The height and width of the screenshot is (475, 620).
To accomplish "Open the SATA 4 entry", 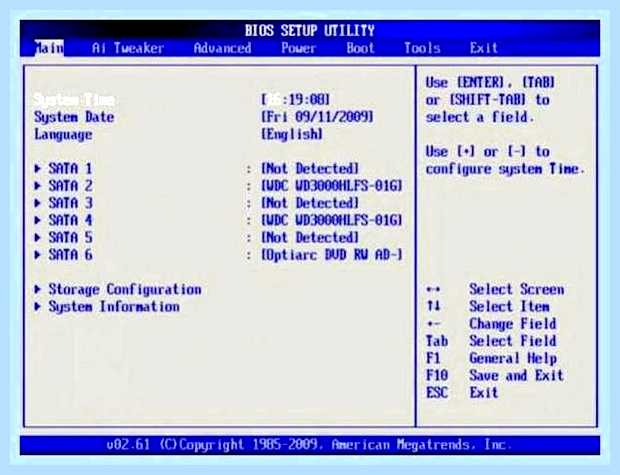I will [x=70, y=220].
